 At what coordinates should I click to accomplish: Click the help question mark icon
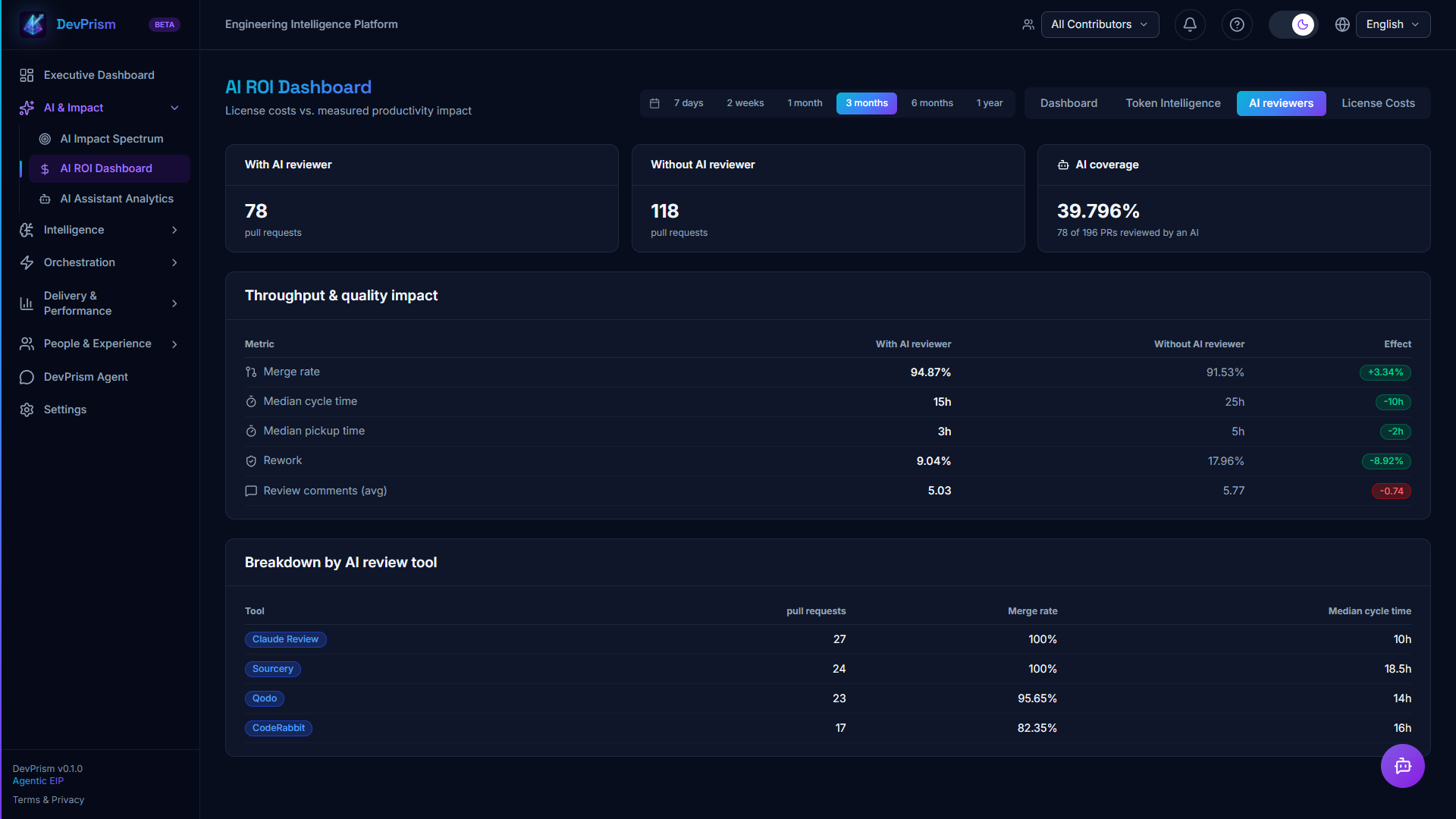point(1237,24)
